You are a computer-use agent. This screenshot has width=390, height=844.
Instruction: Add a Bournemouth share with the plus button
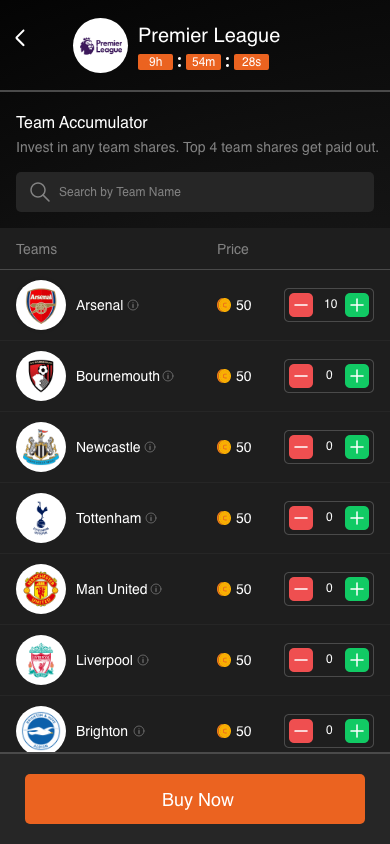click(x=357, y=376)
